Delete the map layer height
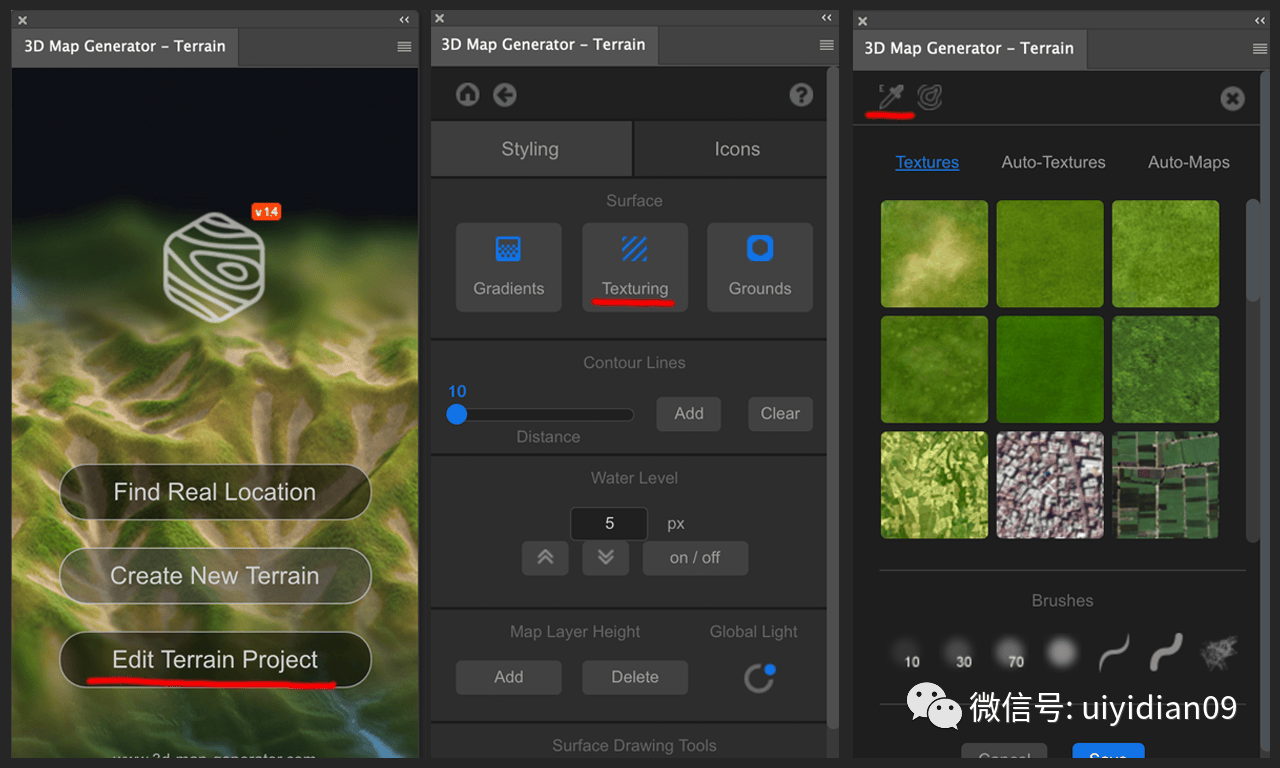 click(635, 677)
